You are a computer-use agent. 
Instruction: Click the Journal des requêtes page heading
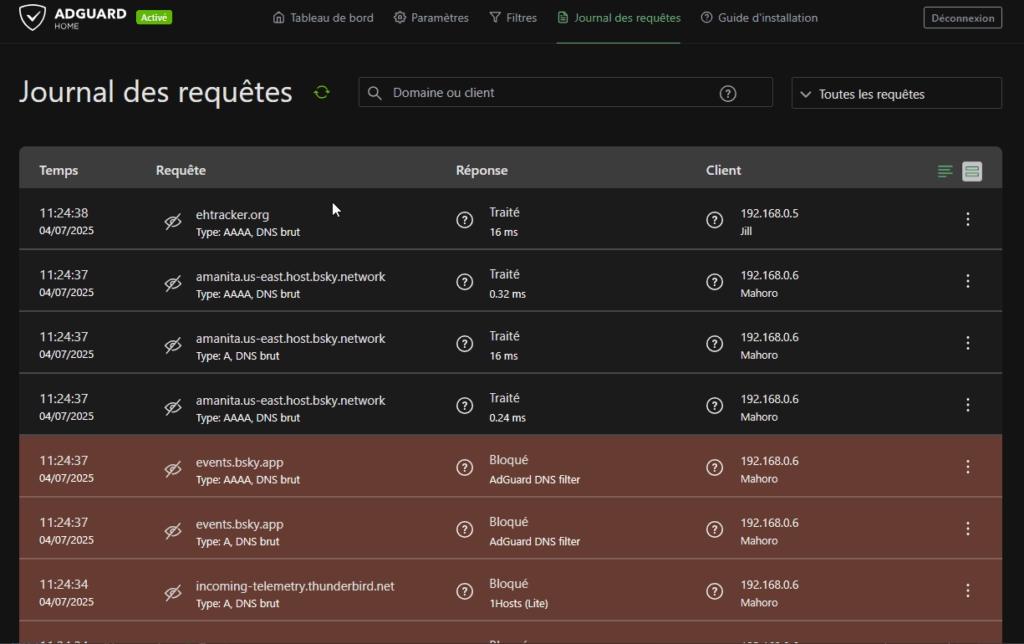pos(155,92)
